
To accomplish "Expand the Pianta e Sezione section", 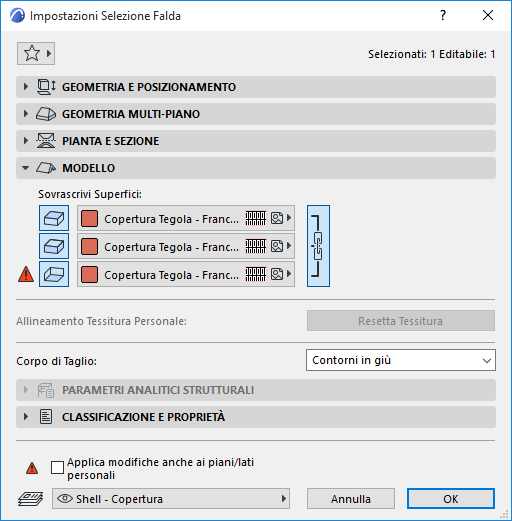I will pos(256,141).
